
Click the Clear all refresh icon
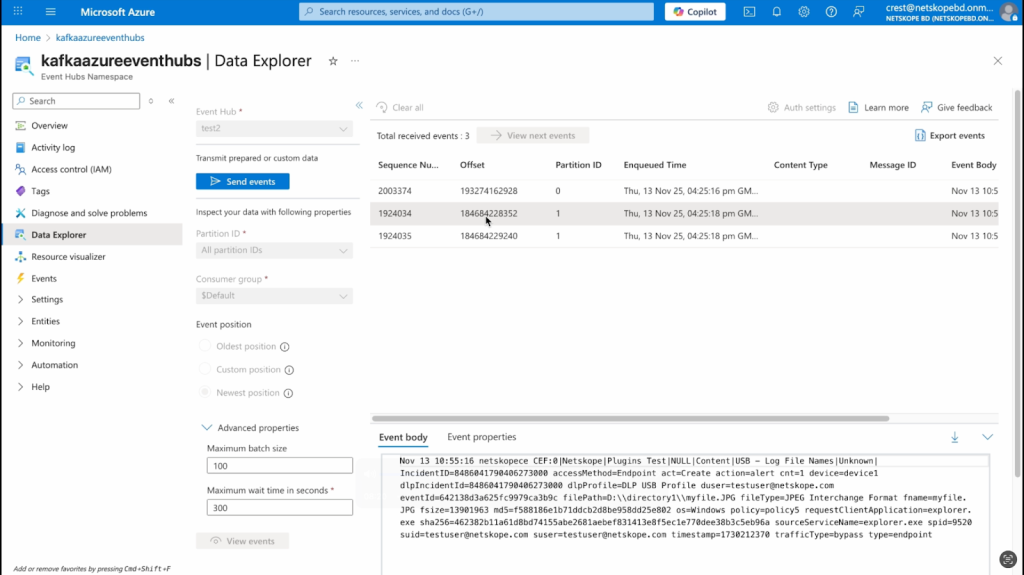(x=382, y=107)
